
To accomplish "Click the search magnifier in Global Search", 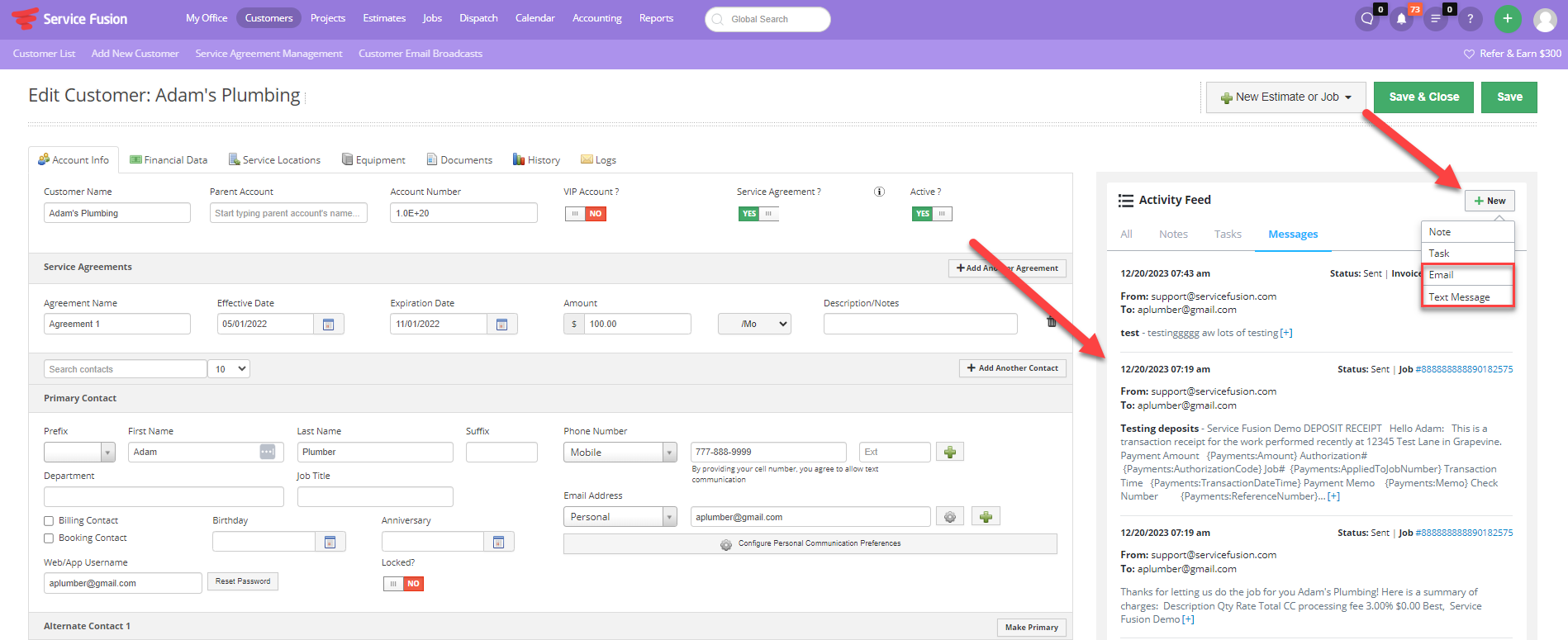I will click(717, 19).
